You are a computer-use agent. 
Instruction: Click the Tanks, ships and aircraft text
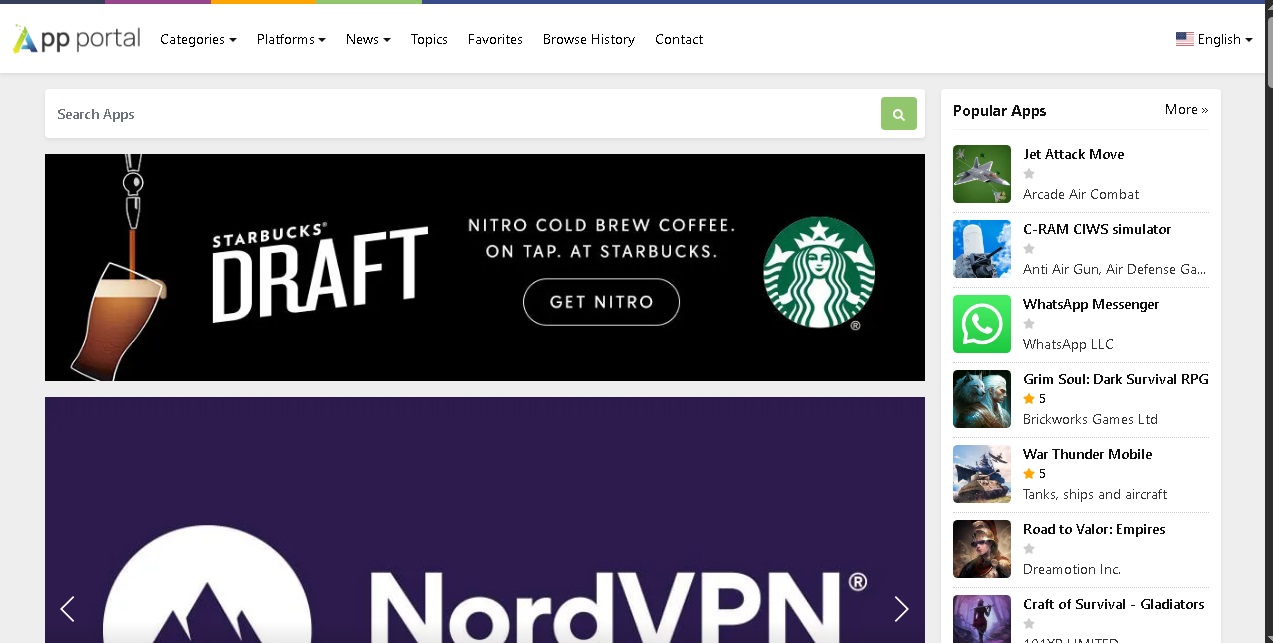pos(1095,494)
